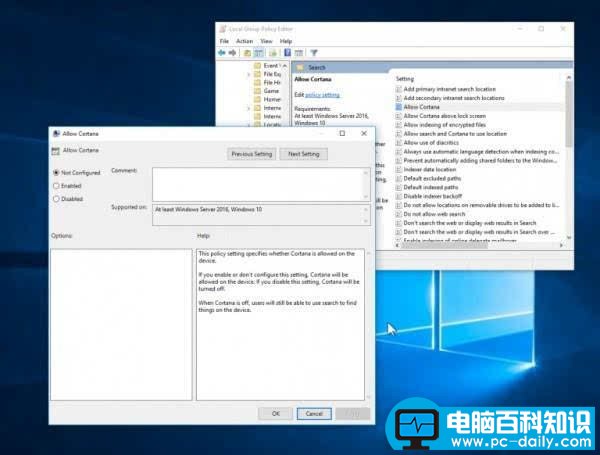This screenshot has height=455, width=600.
Task: Click the icon beside Do not allow web search
Action: pyautogui.click(x=398, y=214)
